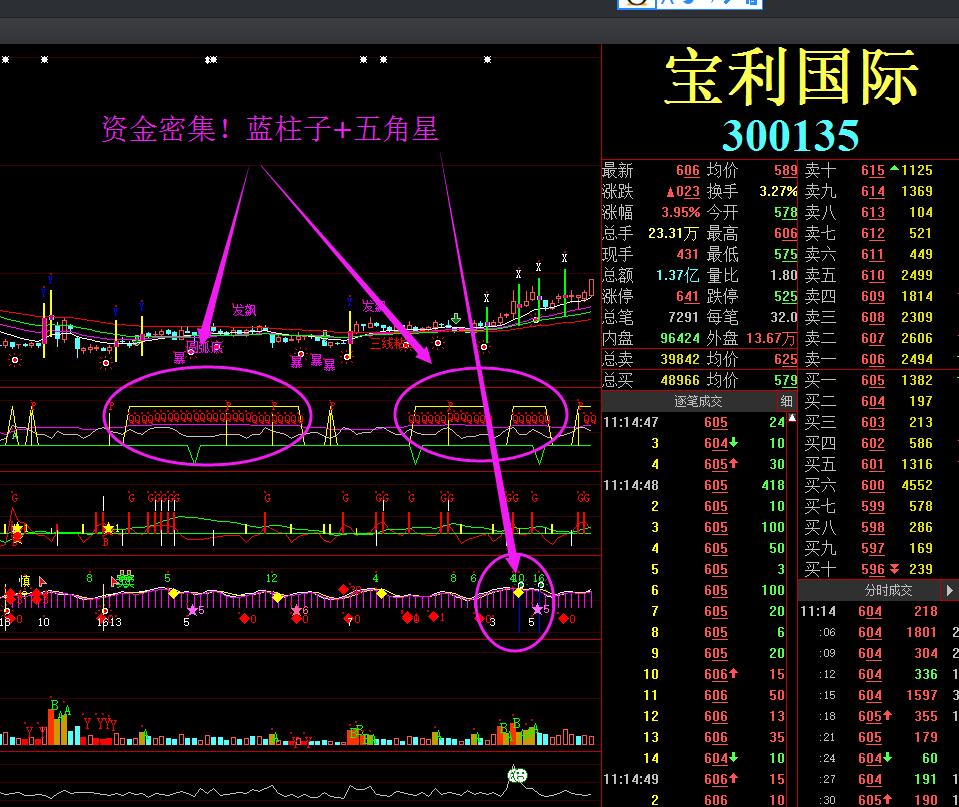Screen dimensions: 959x807
Task: Select the 卖一 606 order row
Action: pyautogui.click(x=878, y=359)
